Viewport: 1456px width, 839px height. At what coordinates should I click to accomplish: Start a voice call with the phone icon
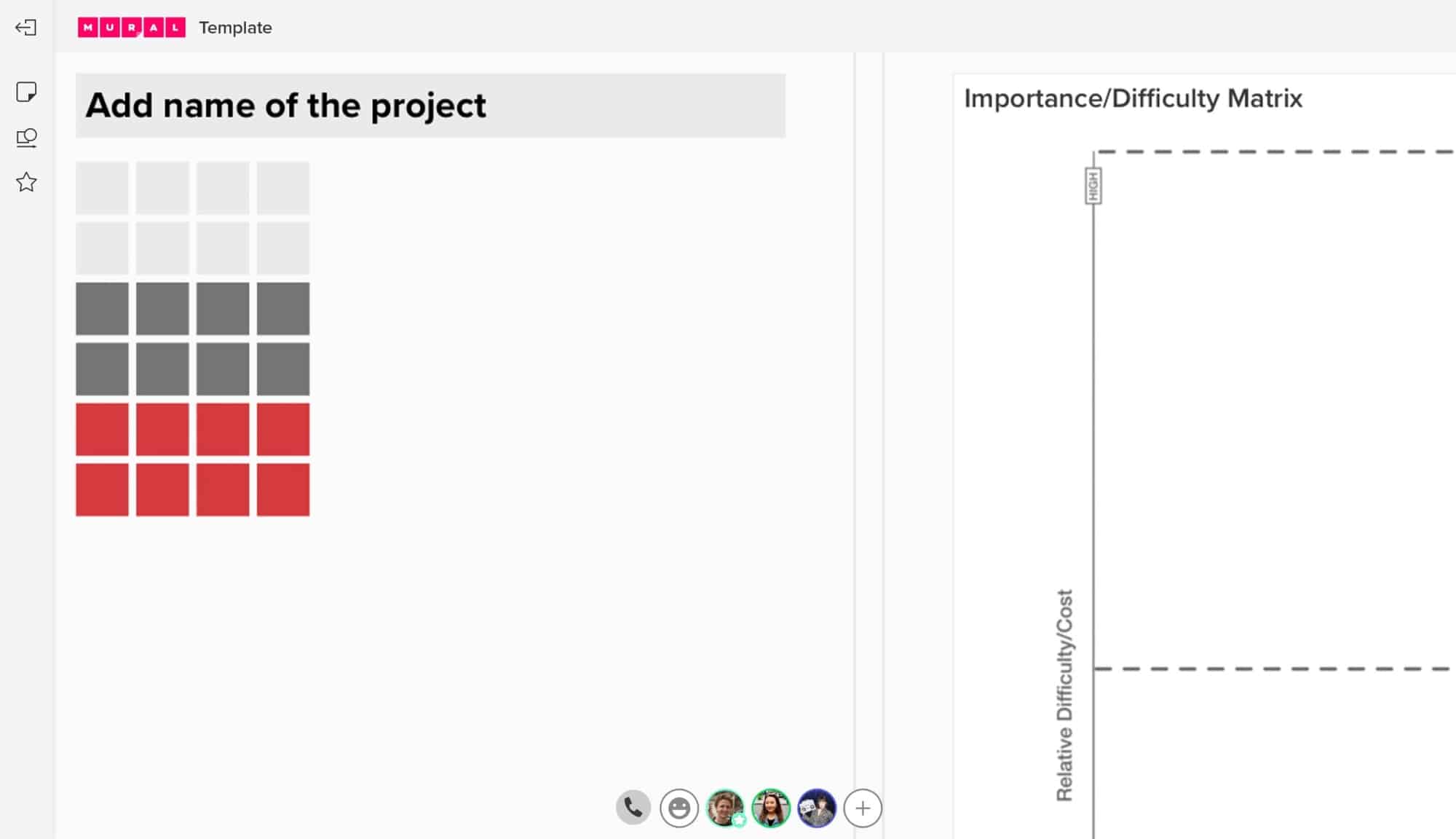pos(633,808)
